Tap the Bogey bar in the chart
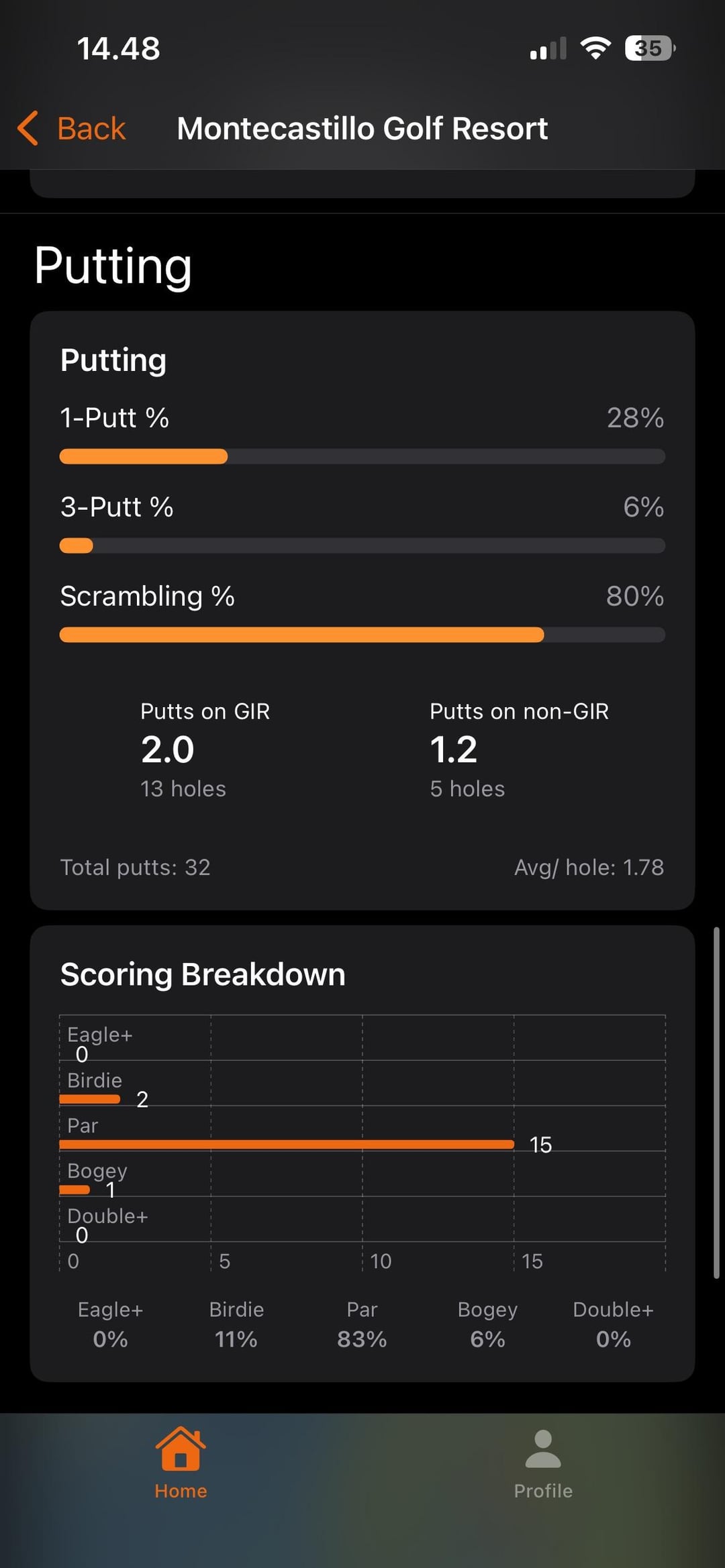725x1568 pixels. point(75,1190)
